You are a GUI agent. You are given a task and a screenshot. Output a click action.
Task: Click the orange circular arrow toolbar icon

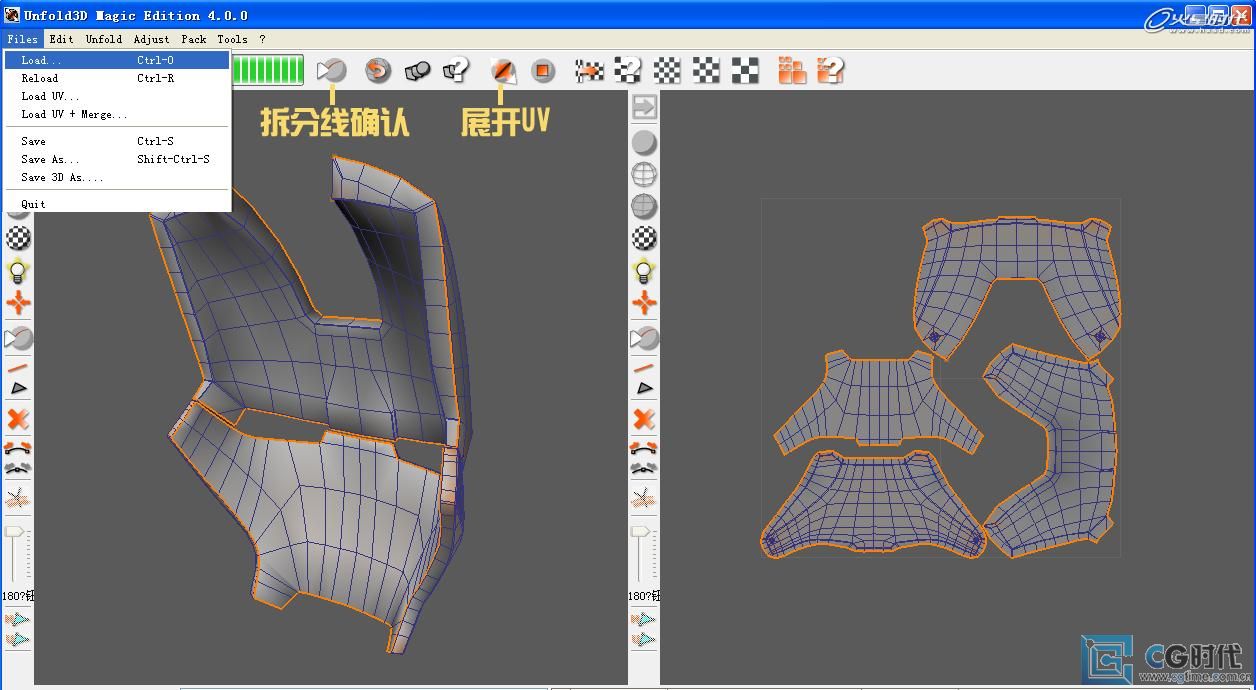coord(377,70)
